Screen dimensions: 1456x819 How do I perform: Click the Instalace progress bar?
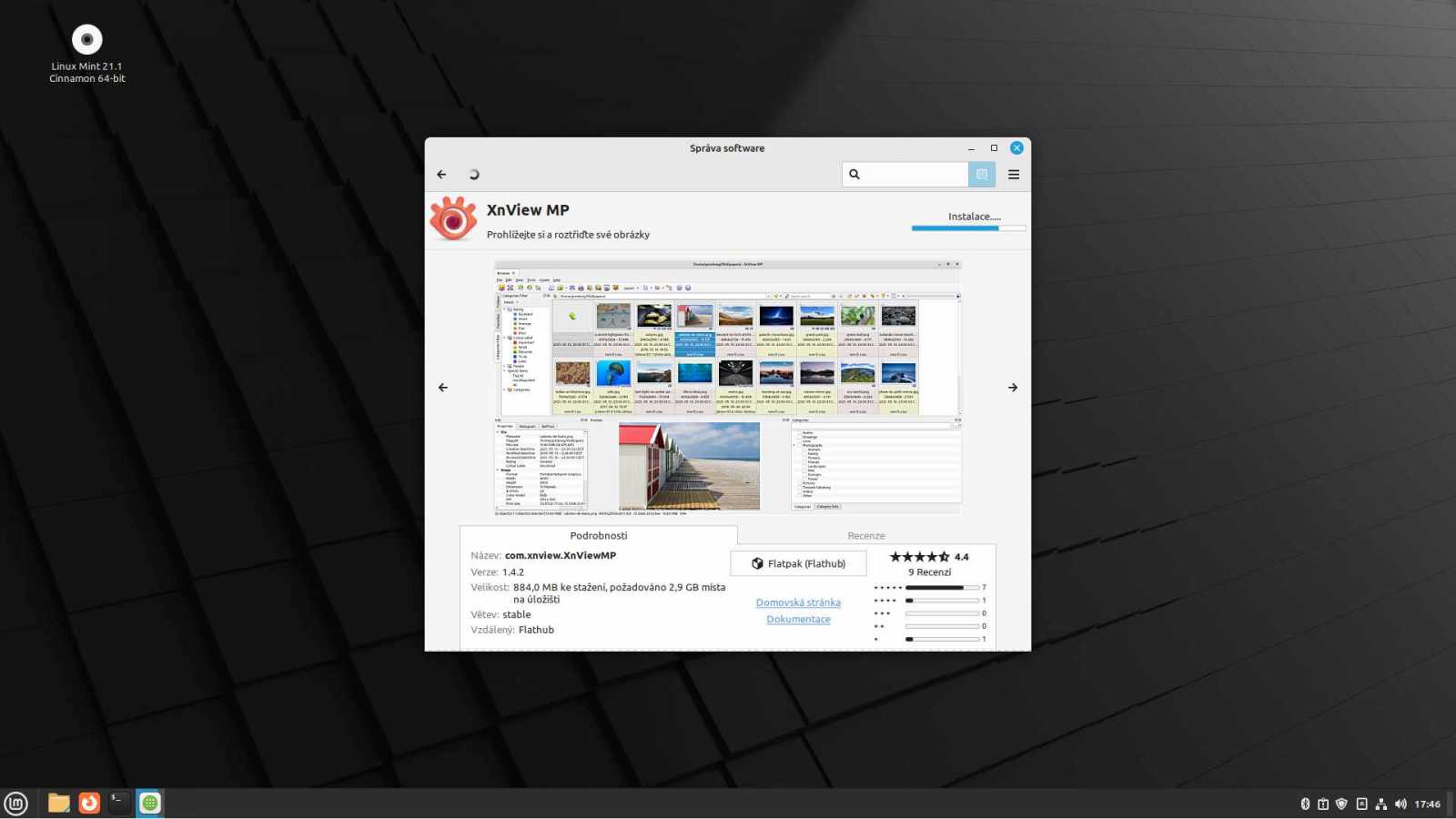969,228
